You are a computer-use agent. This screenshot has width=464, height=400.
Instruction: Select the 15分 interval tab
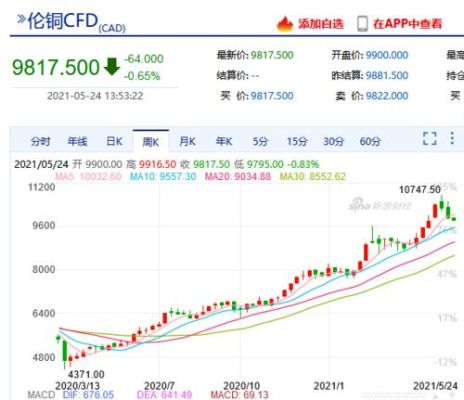coord(297,141)
